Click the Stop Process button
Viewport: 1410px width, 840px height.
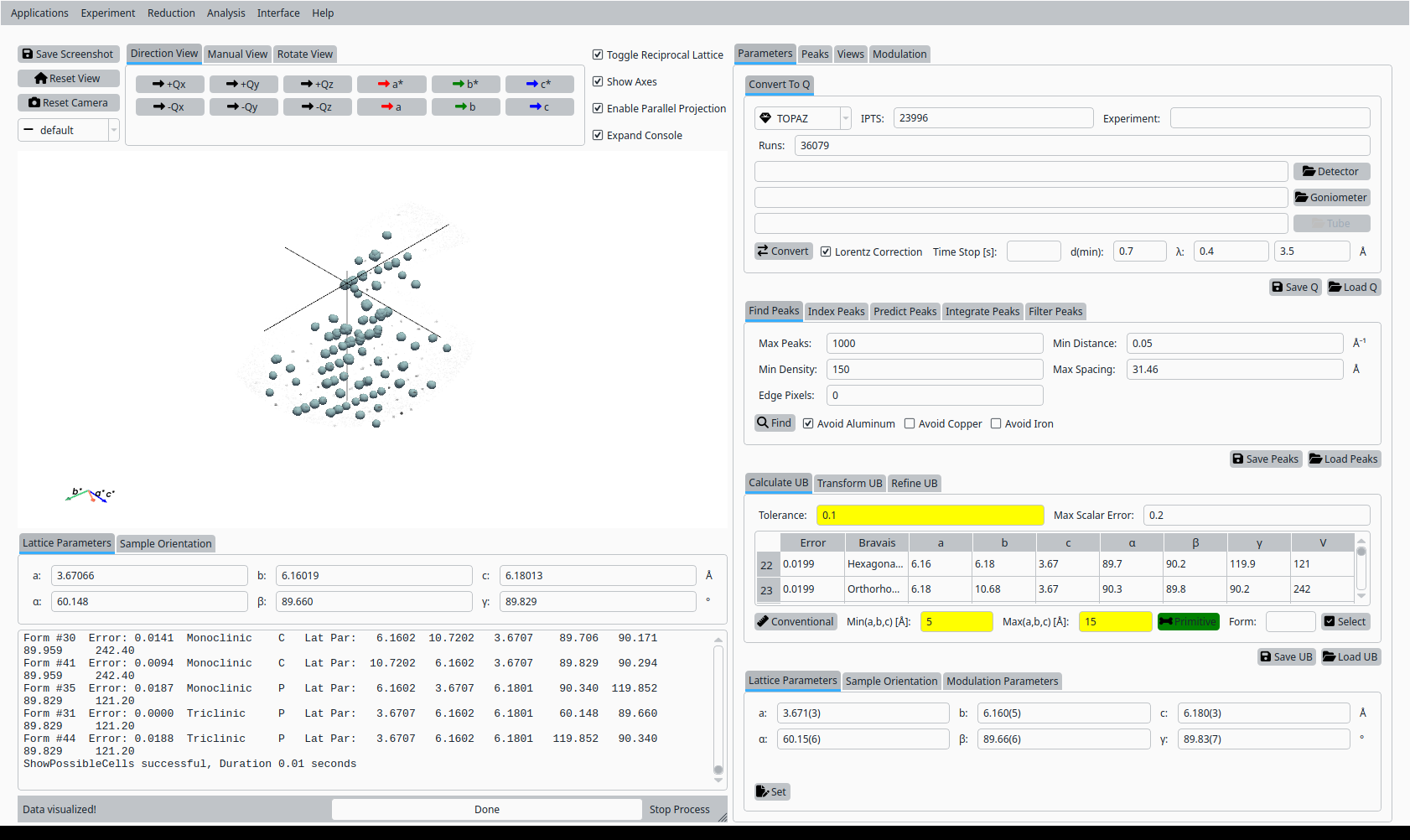point(679,810)
